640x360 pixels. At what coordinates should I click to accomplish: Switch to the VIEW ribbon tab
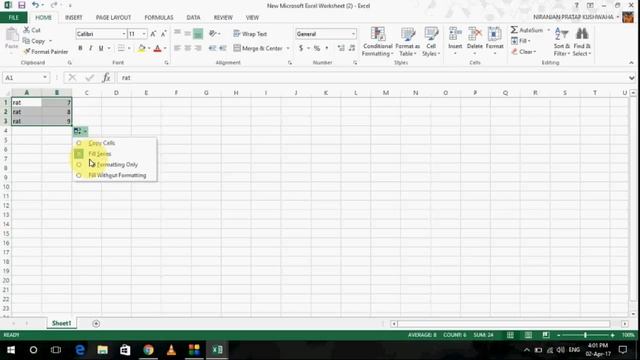tap(252, 18)
